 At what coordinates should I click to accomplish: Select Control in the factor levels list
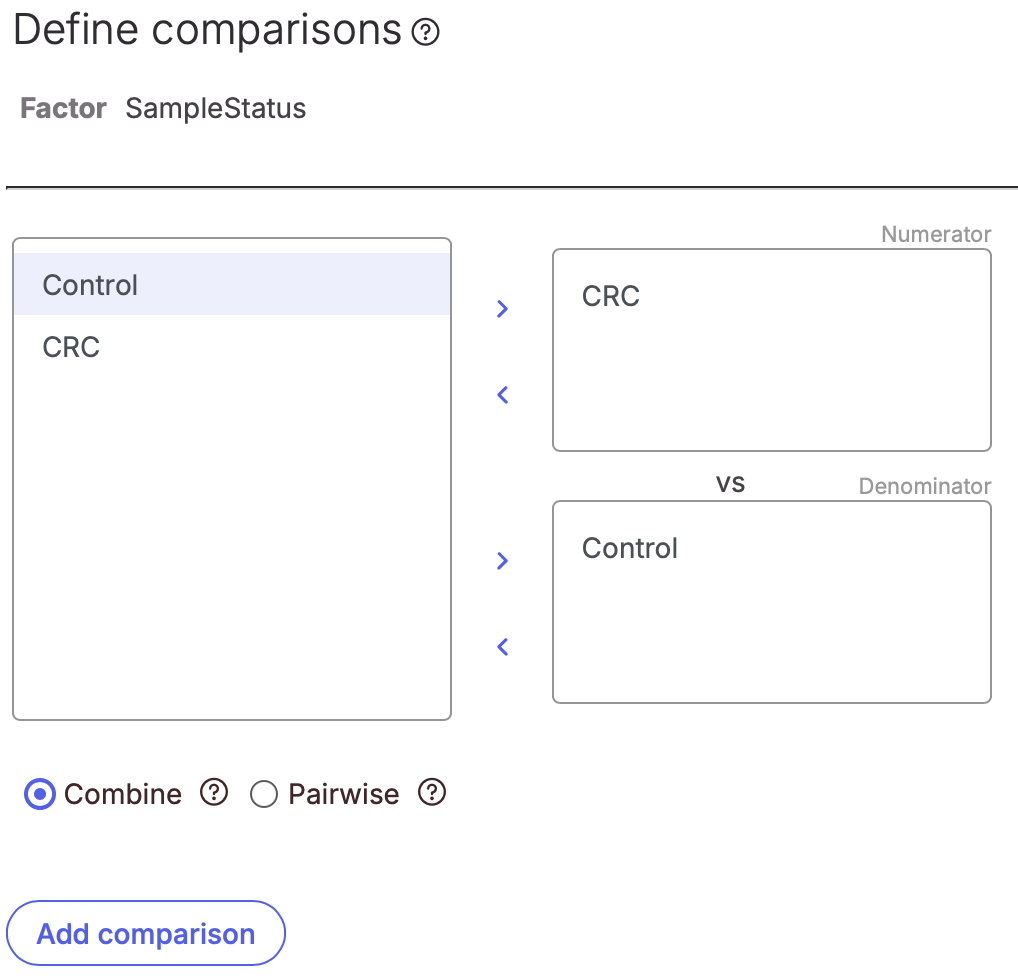[232, 284]
